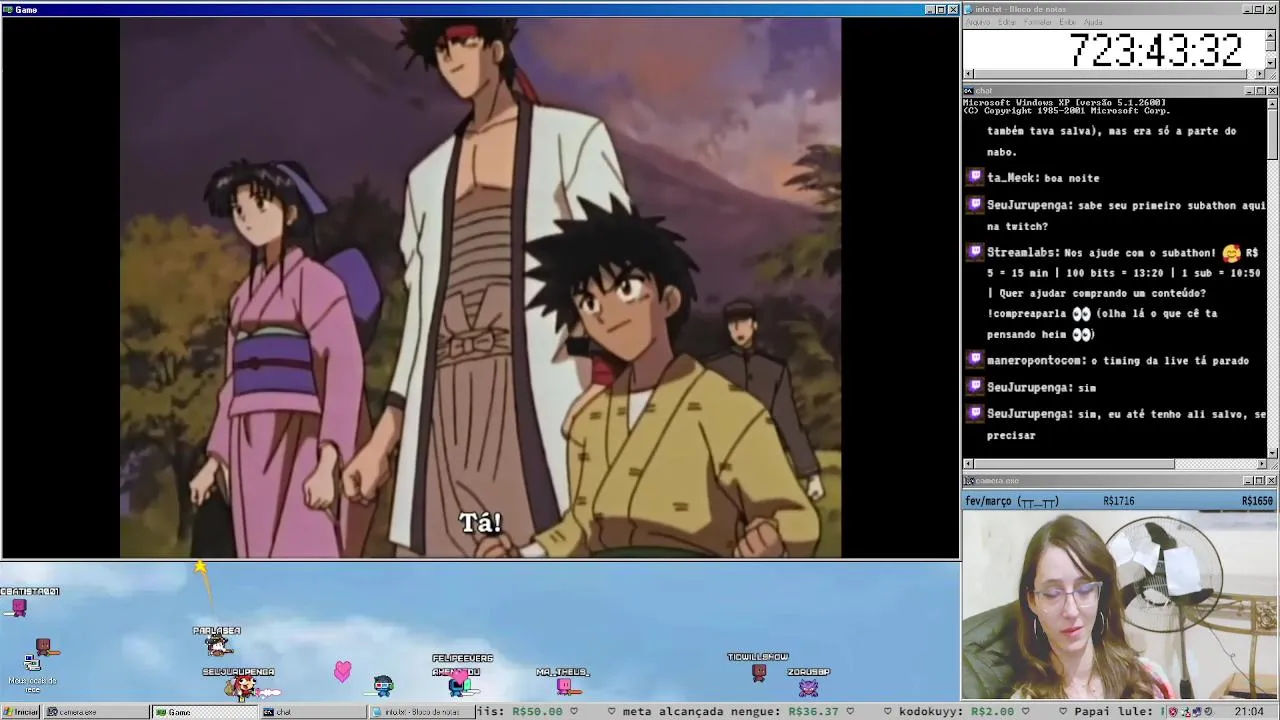Click the webcam feed in camera.exe
Image resolution: width=1280 pixels, height=720 pixels.
click(x=1120, y=606)
